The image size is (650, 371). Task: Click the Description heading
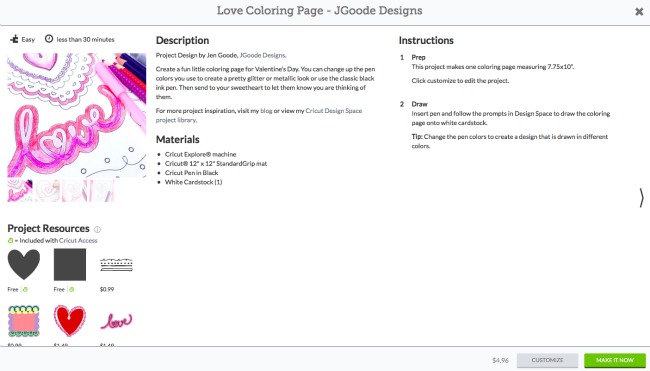tap(182, 41)
